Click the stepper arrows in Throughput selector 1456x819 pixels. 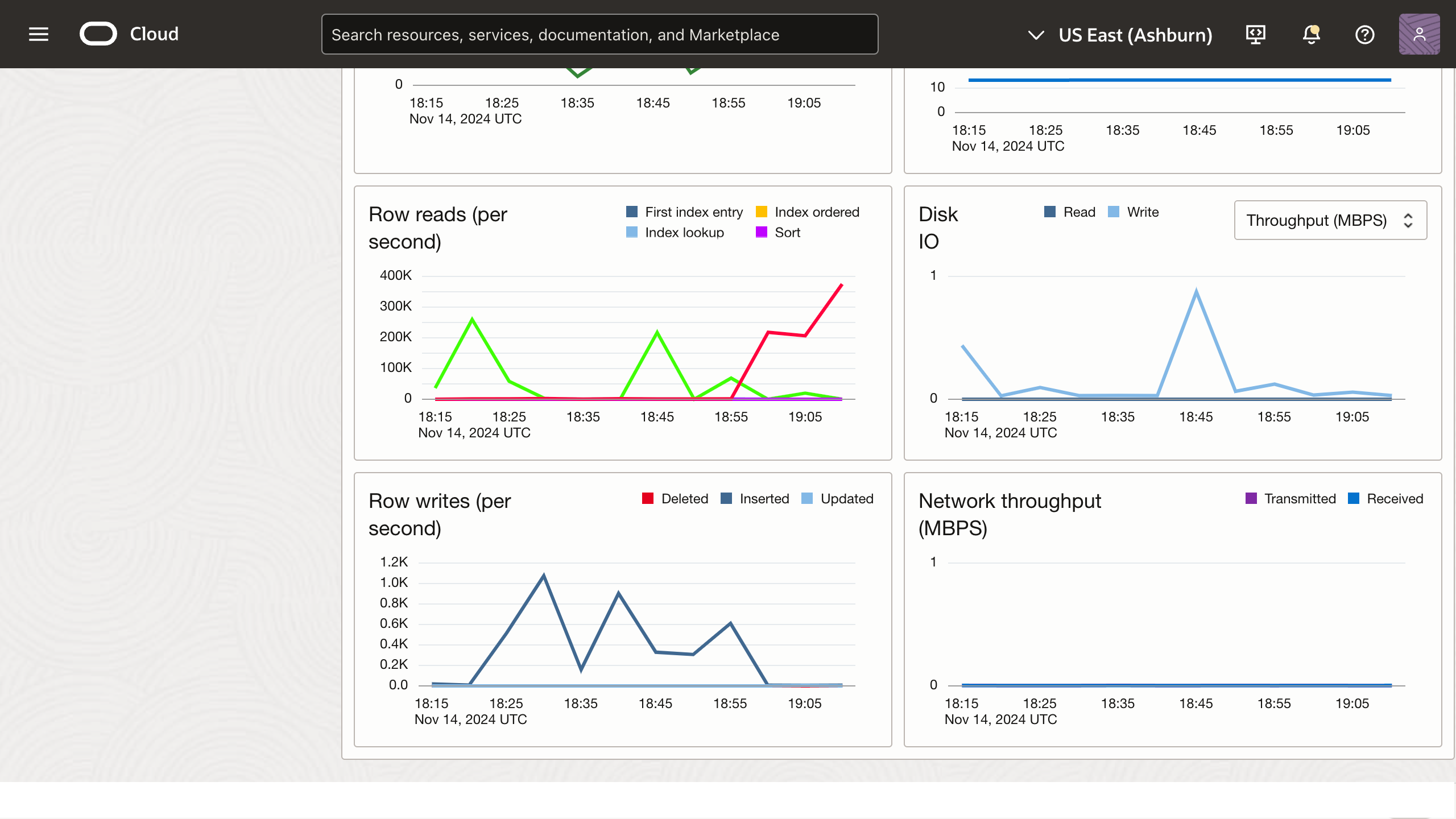click(1408, 221)
